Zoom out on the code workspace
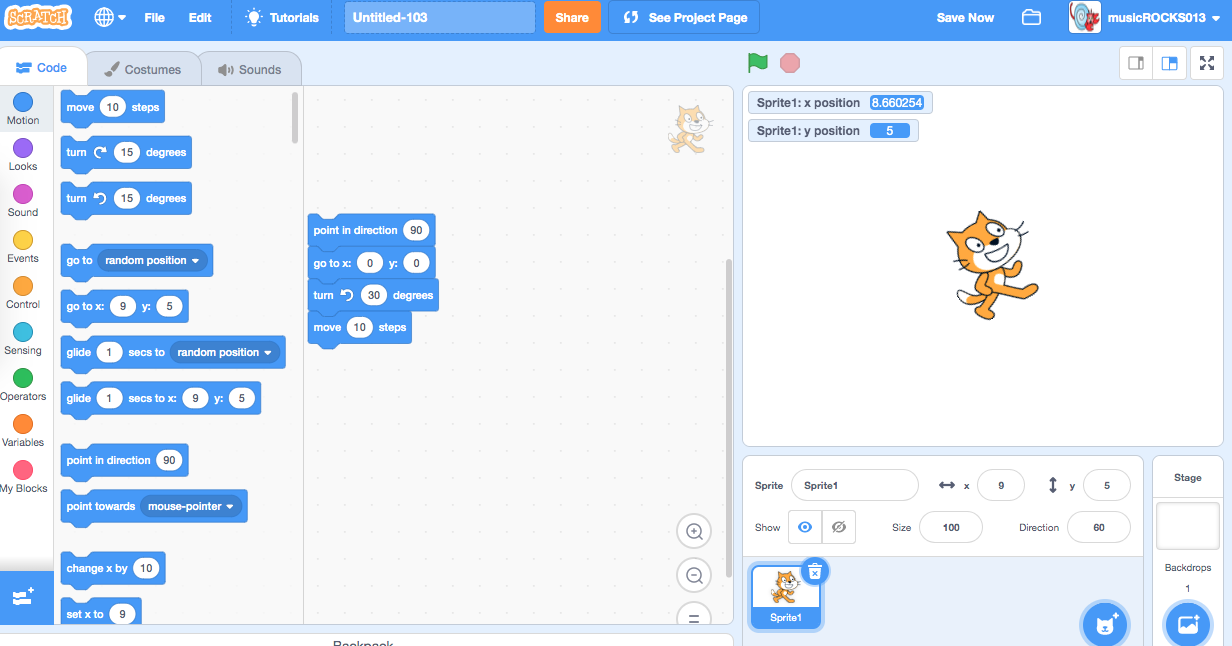This screenshot has width=1232, height=646. [x=694, y=575]
